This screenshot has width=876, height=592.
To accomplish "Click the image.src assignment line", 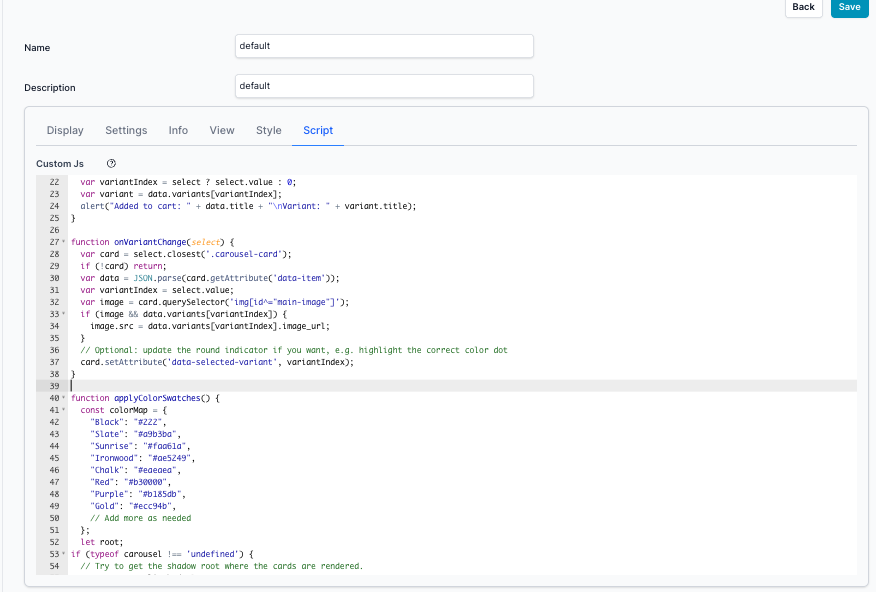I will (x=210, y=326).
